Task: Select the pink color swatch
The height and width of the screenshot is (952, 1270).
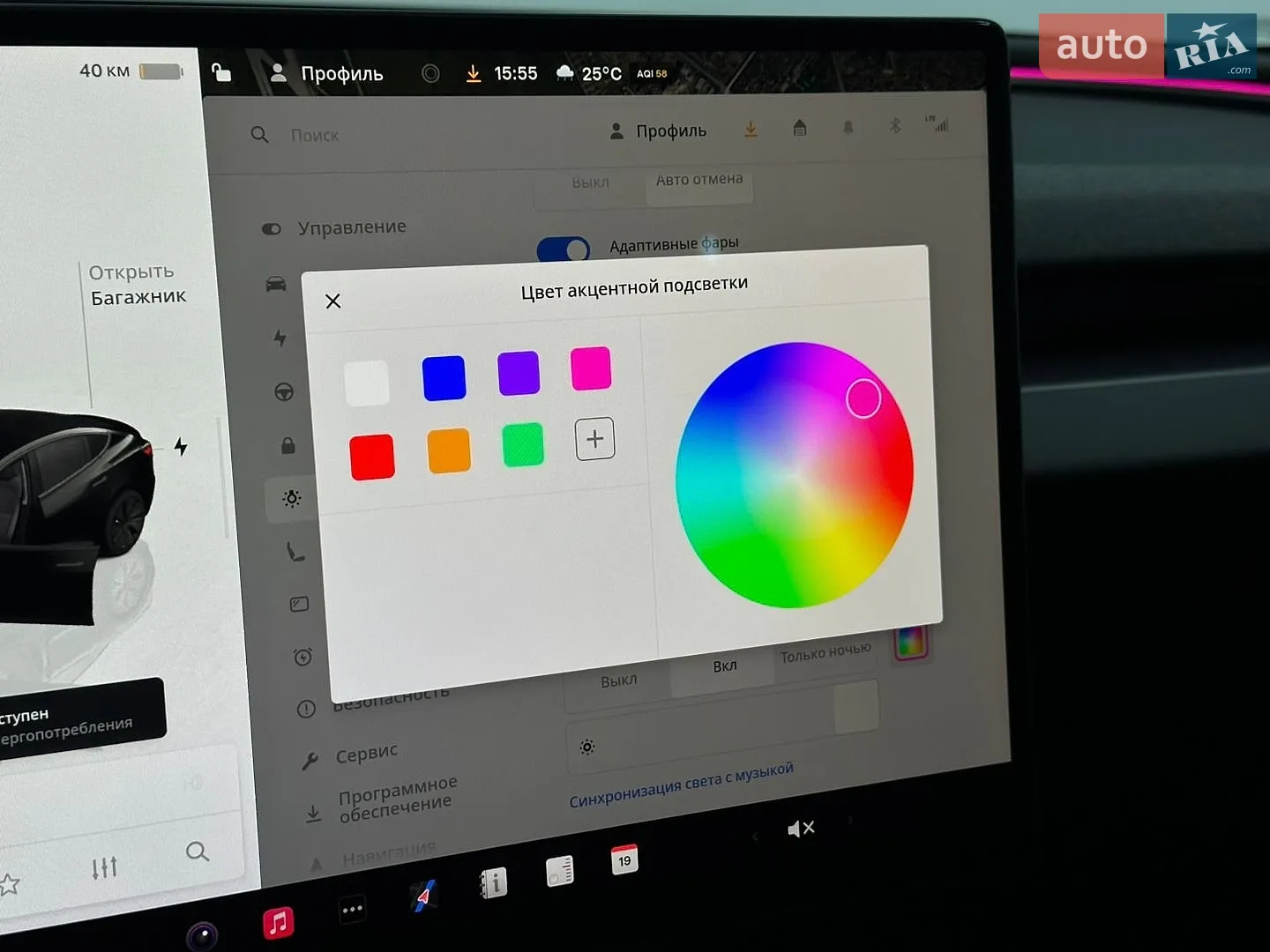Action: (591, 368)
